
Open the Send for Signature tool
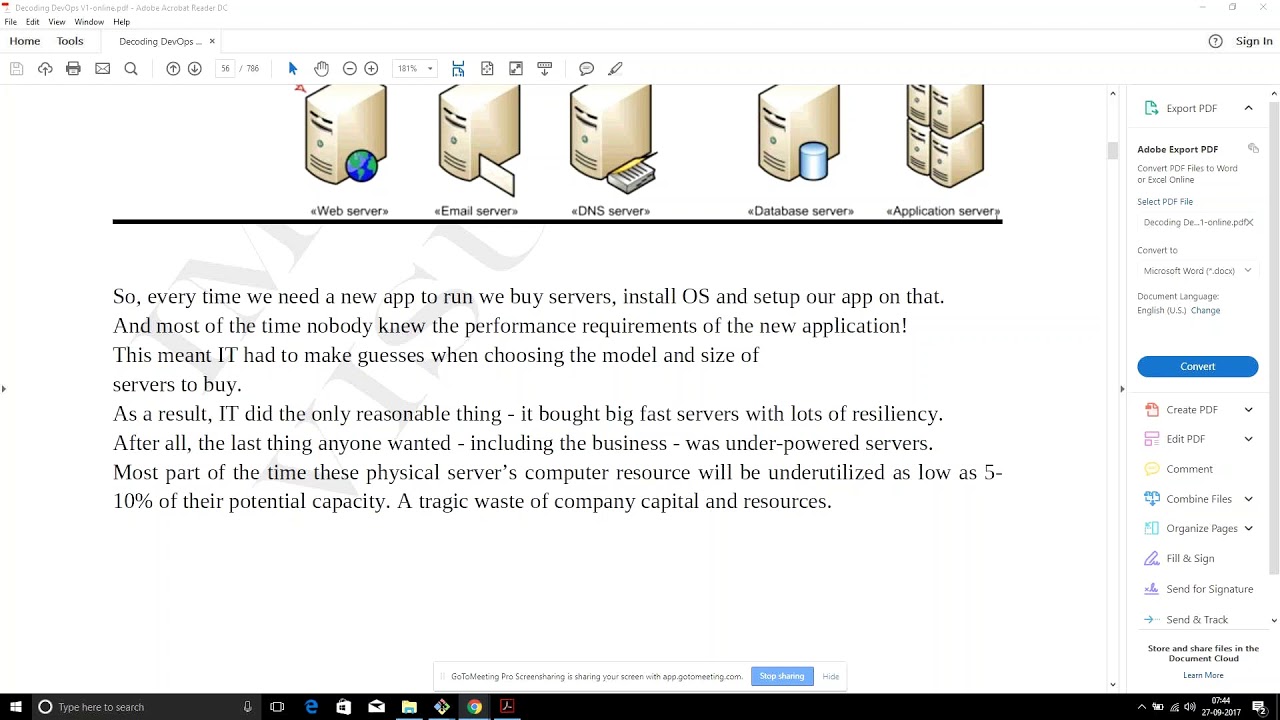[1209, 589]
